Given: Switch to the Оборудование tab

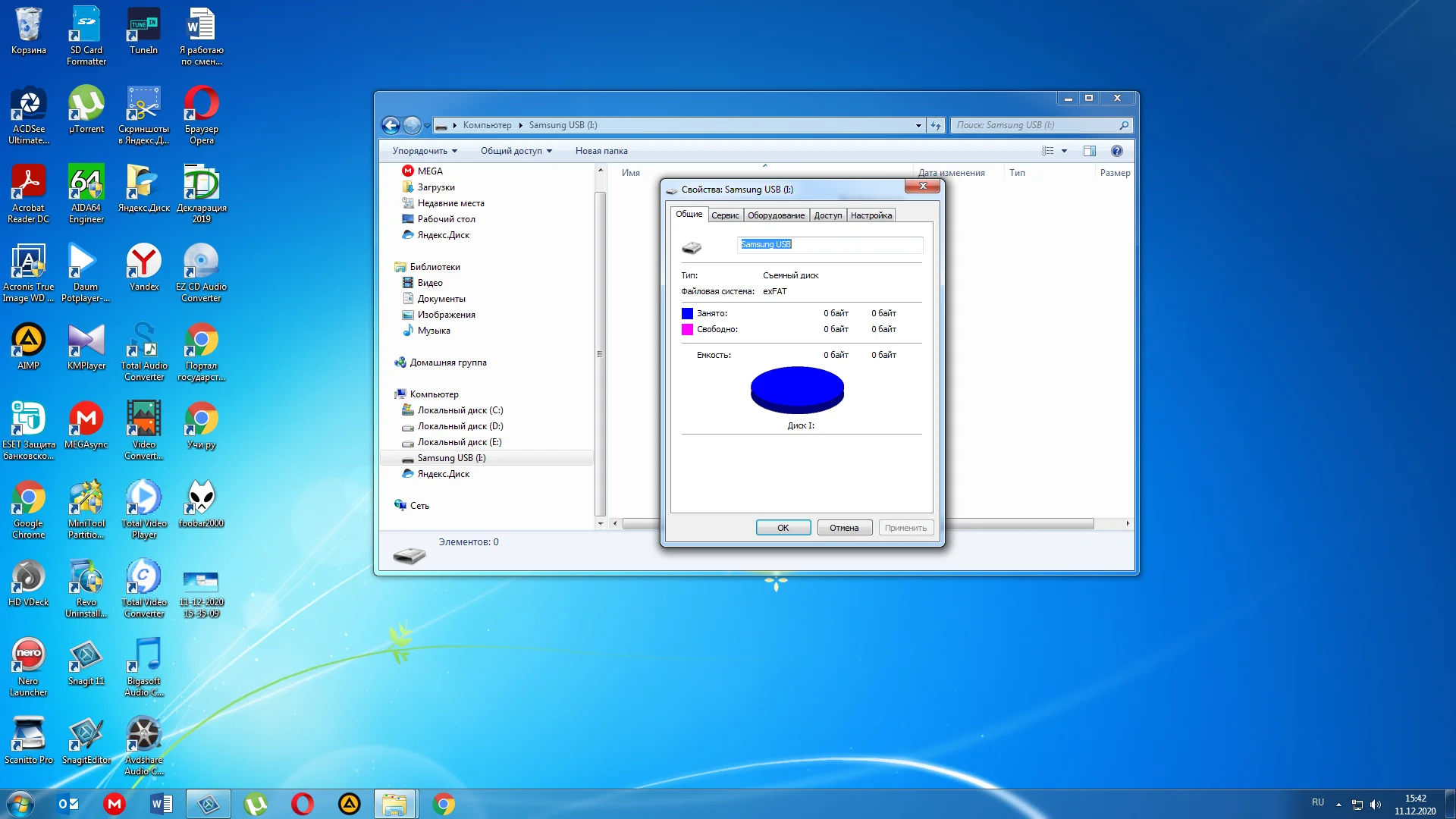Looking at the screenshot, I should point(776,215).
